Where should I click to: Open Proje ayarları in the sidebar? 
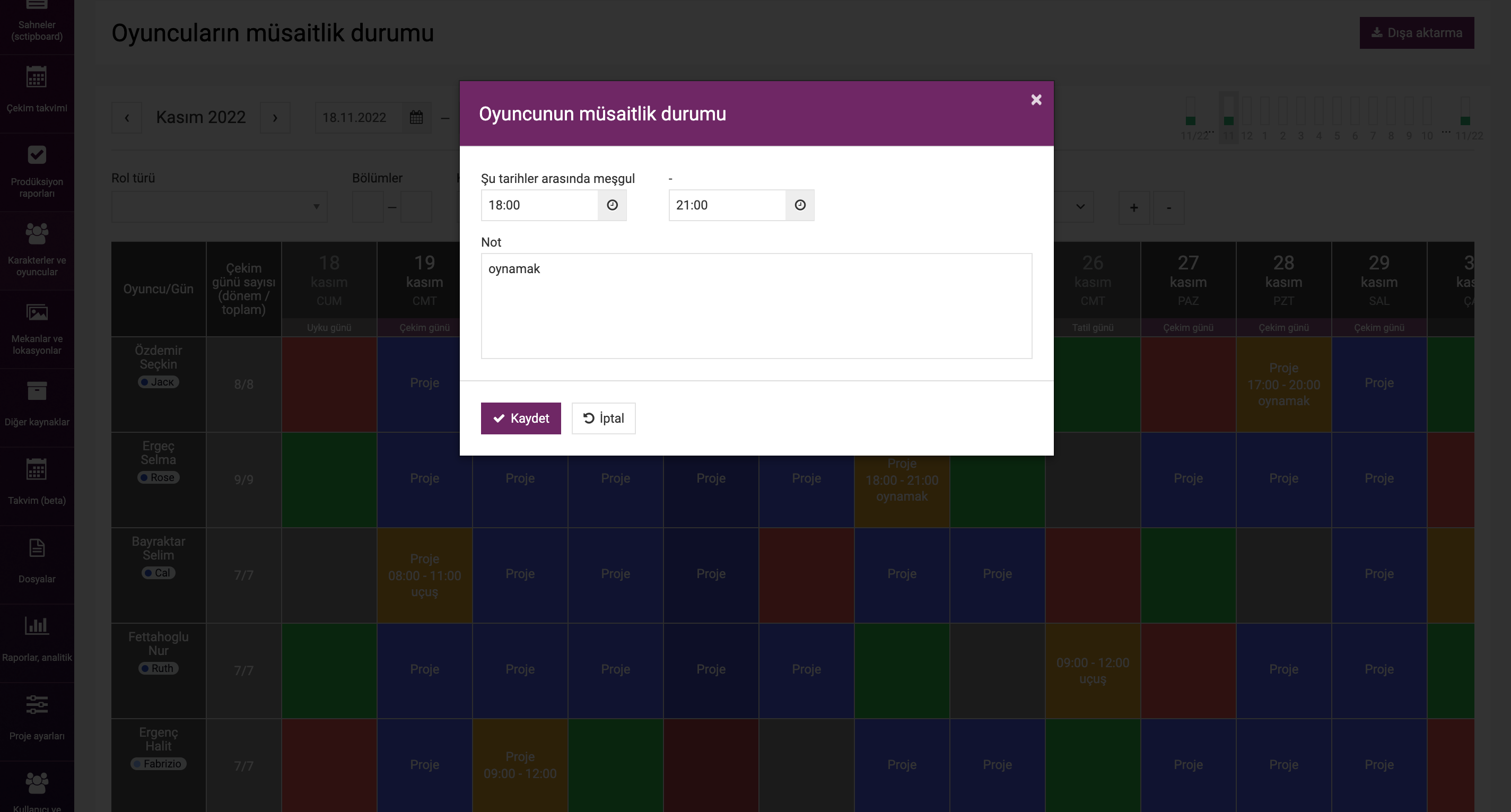(37, 722)
